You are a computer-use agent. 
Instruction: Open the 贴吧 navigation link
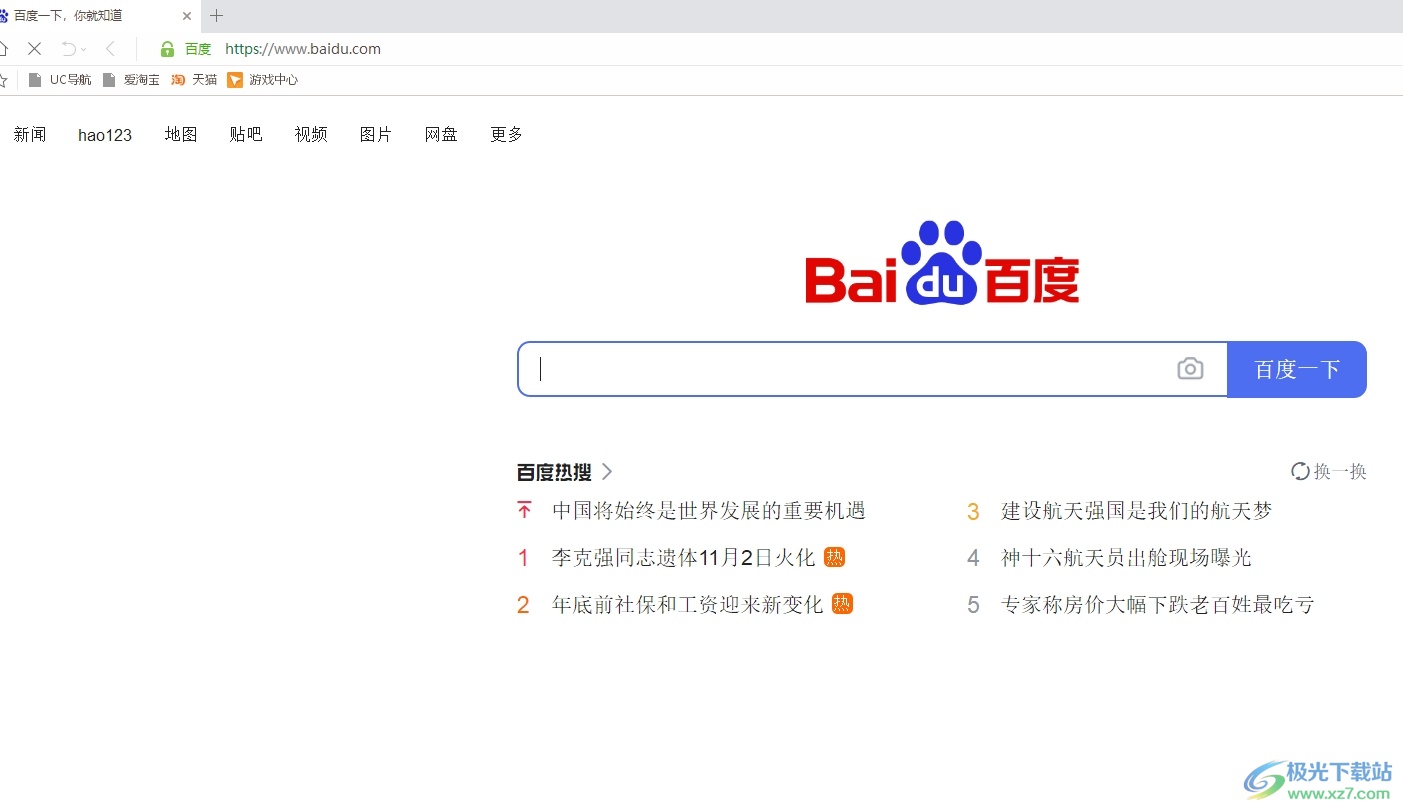point(246,134)
